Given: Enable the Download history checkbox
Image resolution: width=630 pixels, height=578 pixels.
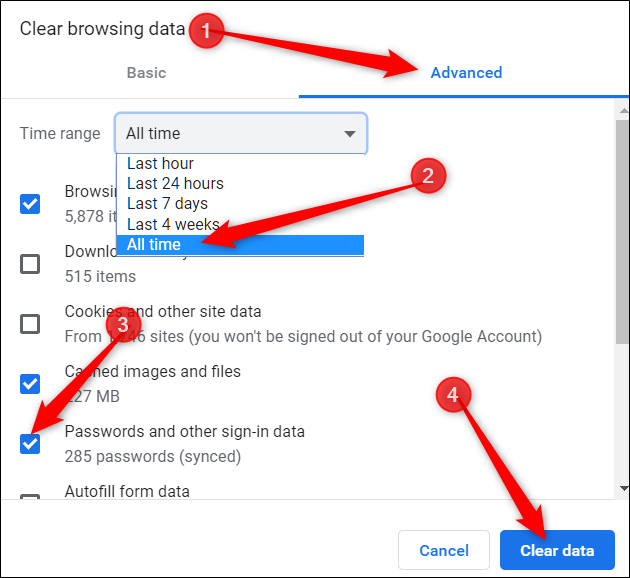Looking at the screenshot, I should pos(30,264).
